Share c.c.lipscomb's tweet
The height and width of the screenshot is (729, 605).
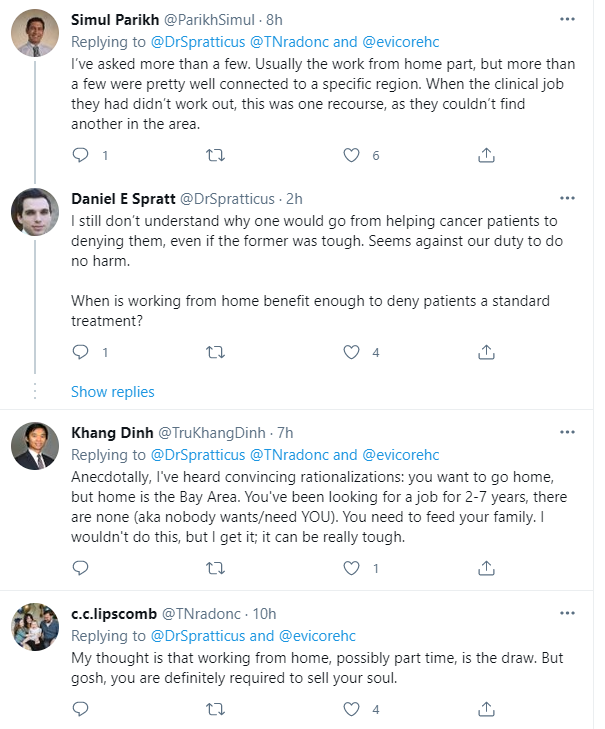pos(486,709)
